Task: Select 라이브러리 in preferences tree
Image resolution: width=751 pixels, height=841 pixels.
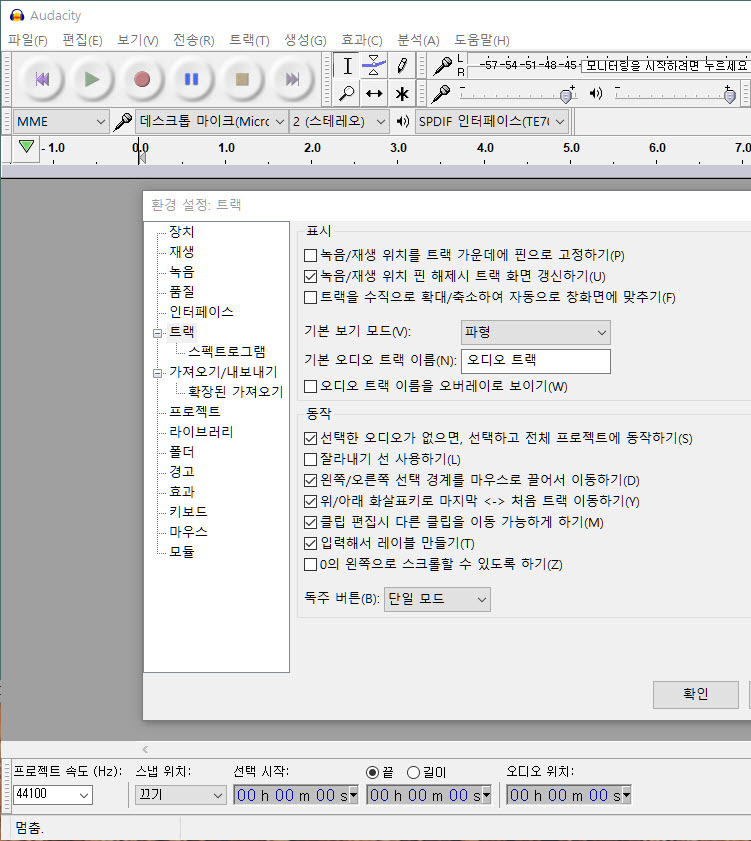Action: pyautogui.click(x=201, y=432)
